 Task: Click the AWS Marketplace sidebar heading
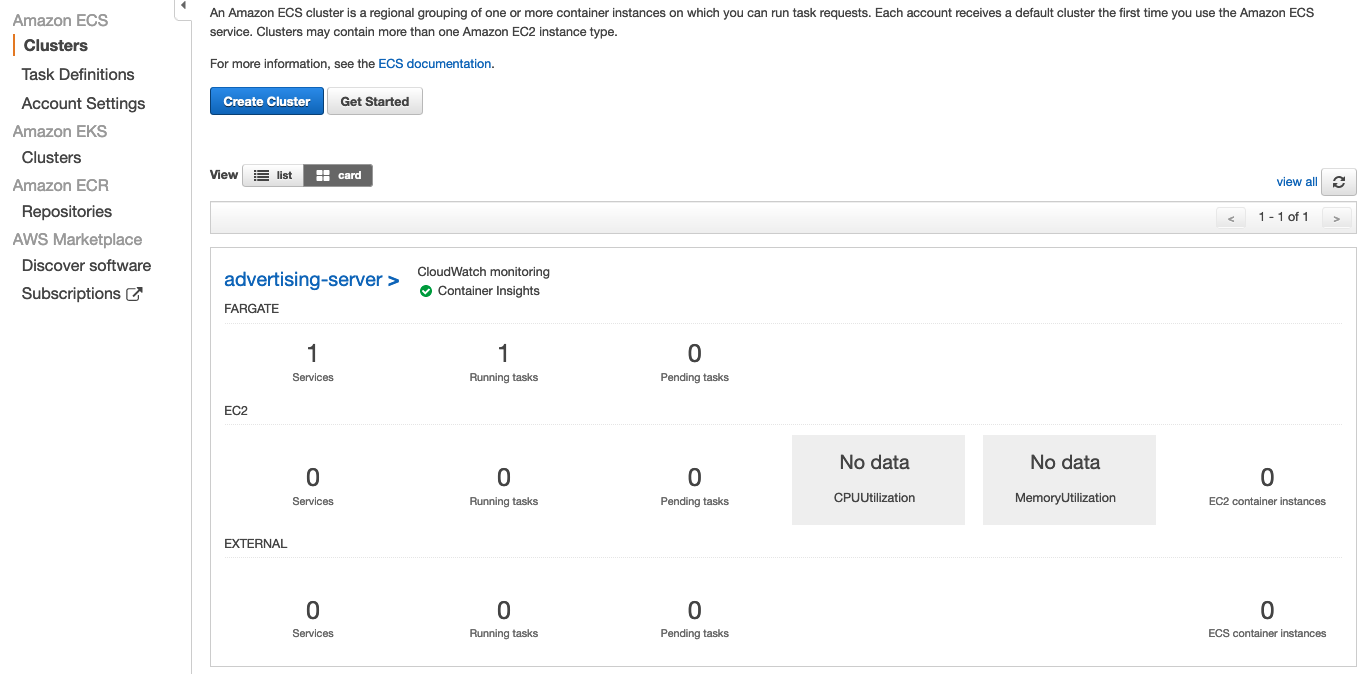[x=77, y=239]
